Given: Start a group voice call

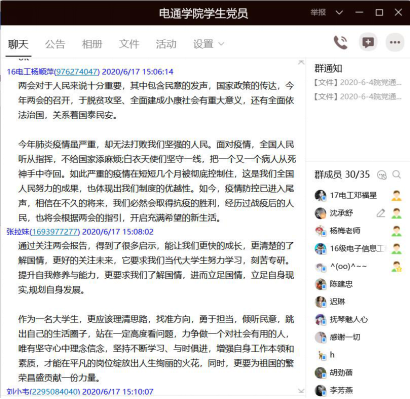Looking at the screenshot, I should (x=340, y=43).
